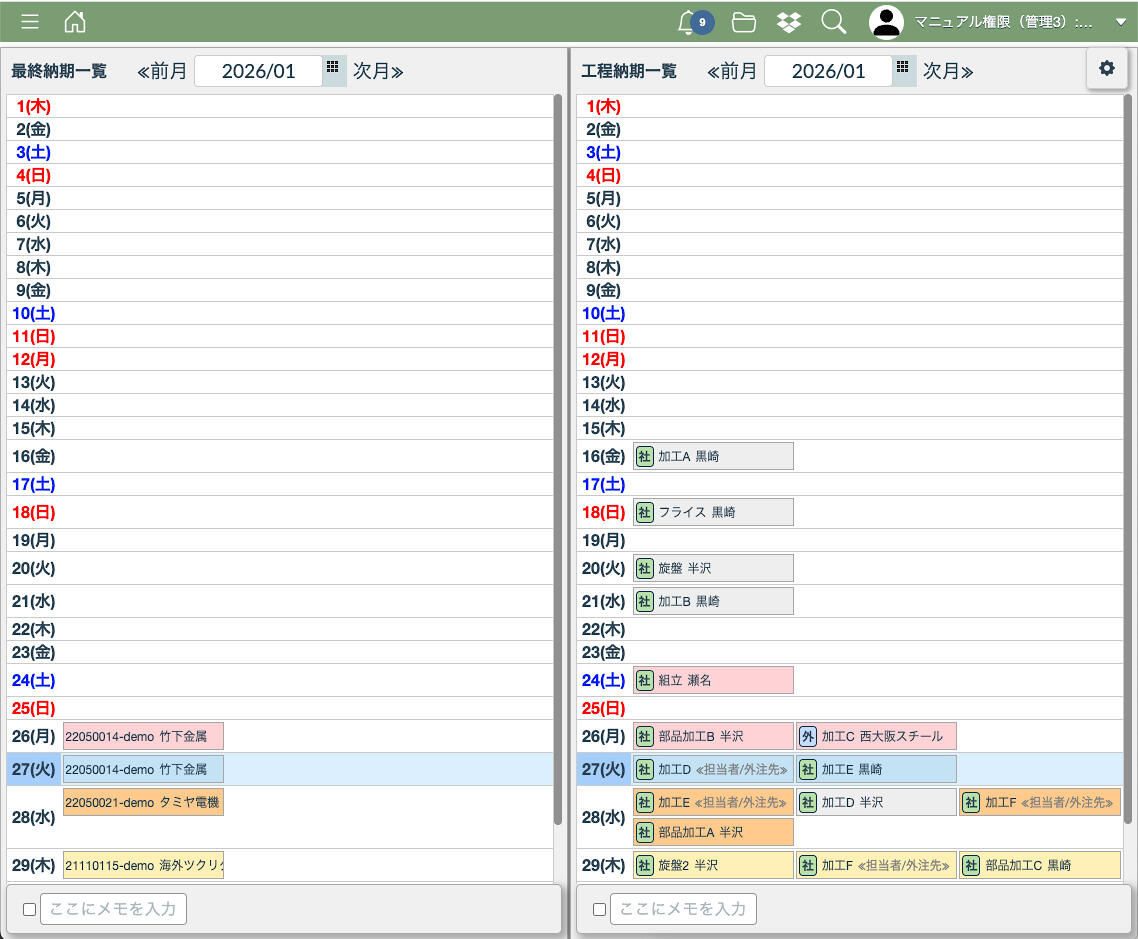
Task: Open the notifications bell
Action: pyautogui.click(x=687, y=22)
